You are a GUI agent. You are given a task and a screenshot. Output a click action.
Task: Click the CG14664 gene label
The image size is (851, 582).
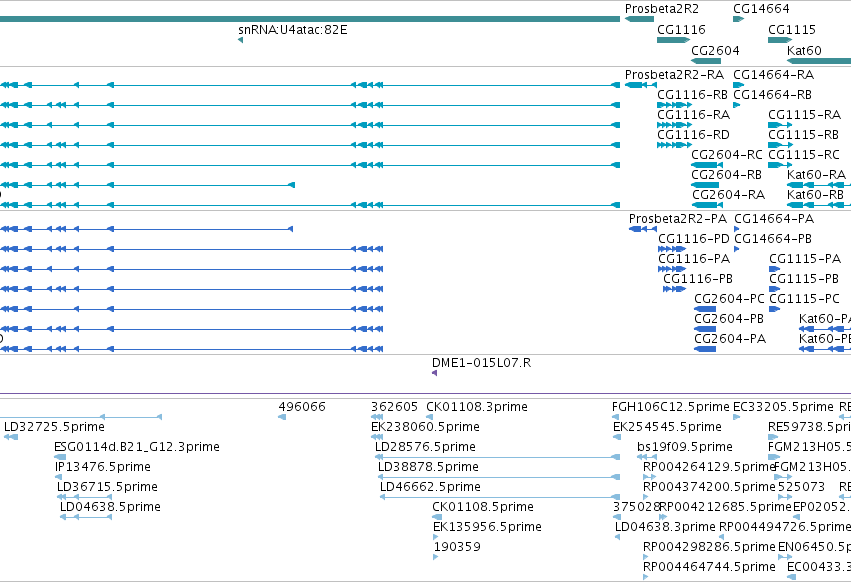(x=761, y=9)
